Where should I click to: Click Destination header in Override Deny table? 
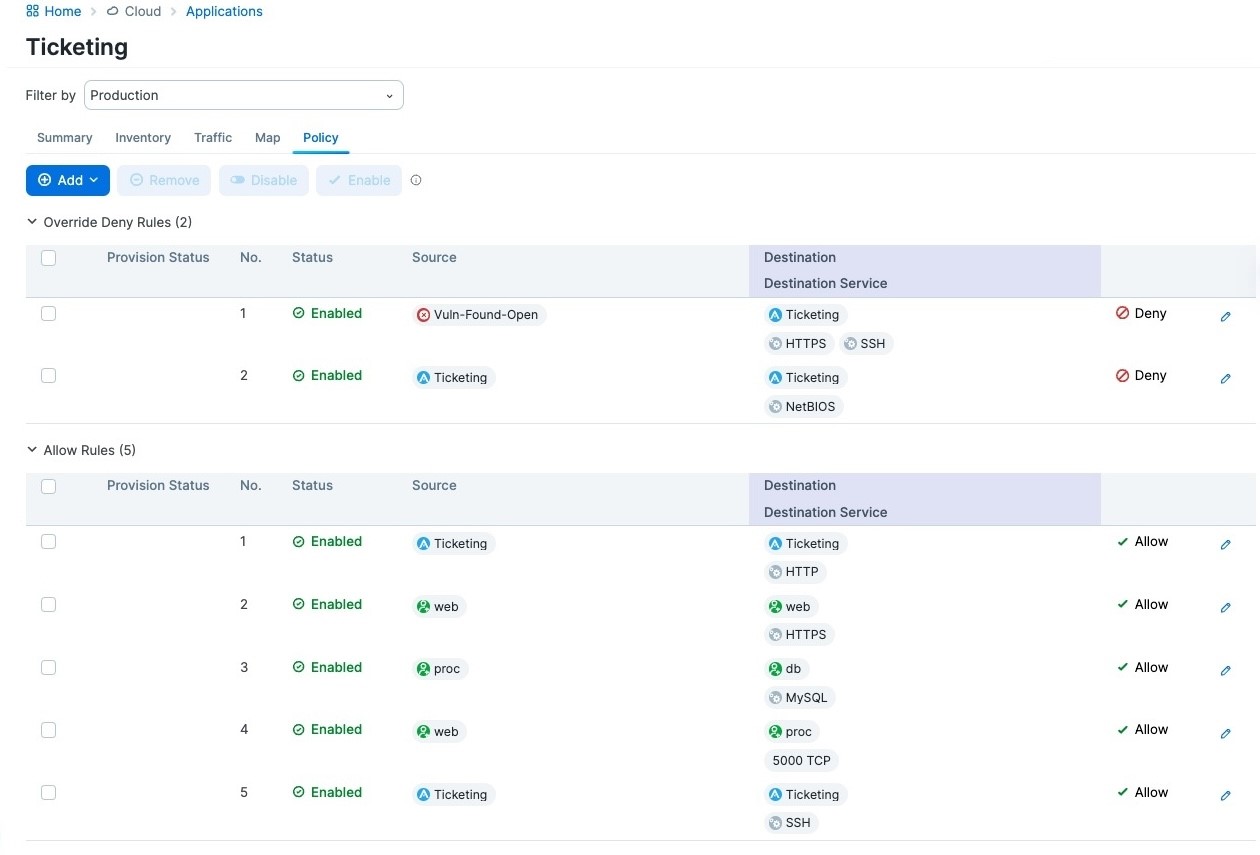(800, 257)
